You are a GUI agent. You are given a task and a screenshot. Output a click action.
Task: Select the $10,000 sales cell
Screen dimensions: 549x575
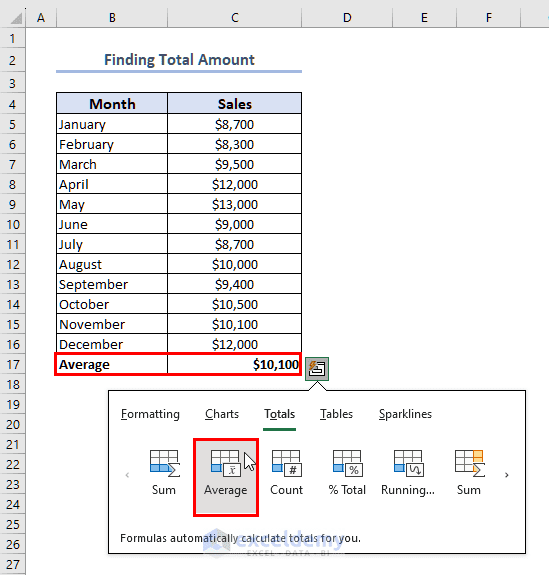[235, 264]
